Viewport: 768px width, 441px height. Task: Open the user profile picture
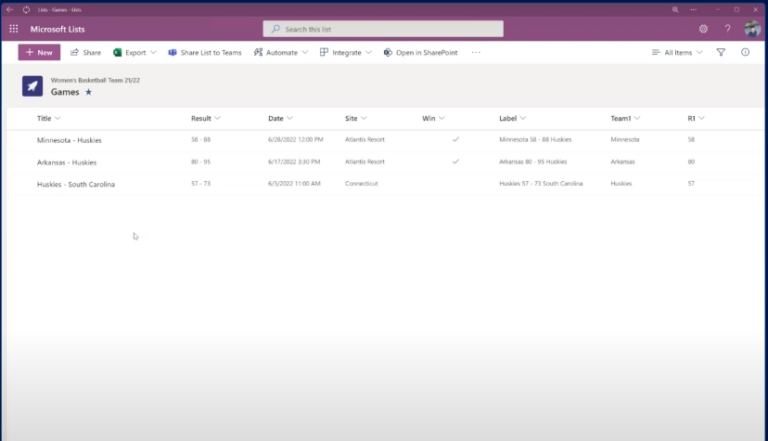(x=752, y=29)
